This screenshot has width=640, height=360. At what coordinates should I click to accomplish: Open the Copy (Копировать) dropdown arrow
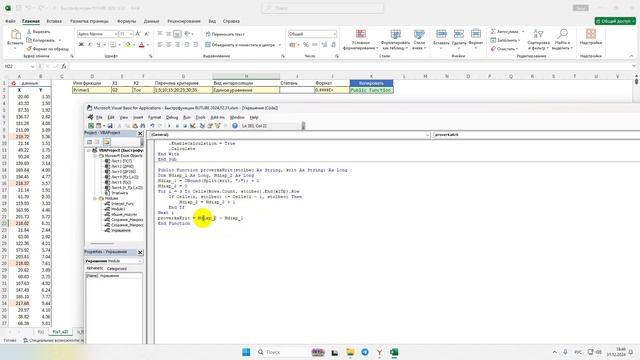pyautogui.click(x=60, y=40)
